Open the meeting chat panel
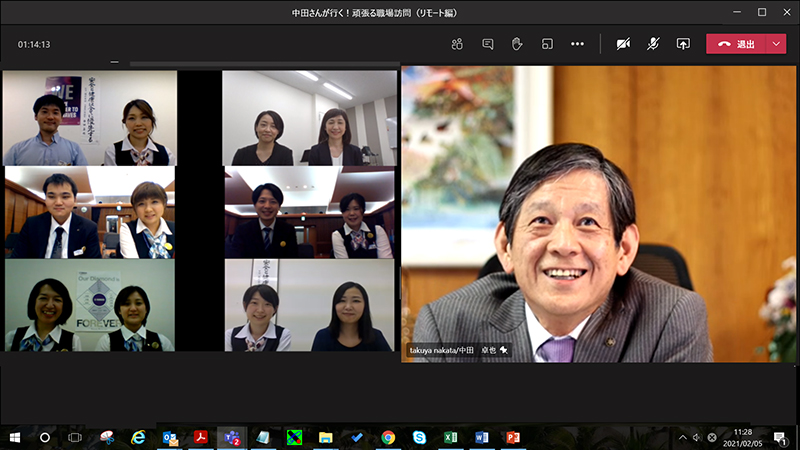 487,44
